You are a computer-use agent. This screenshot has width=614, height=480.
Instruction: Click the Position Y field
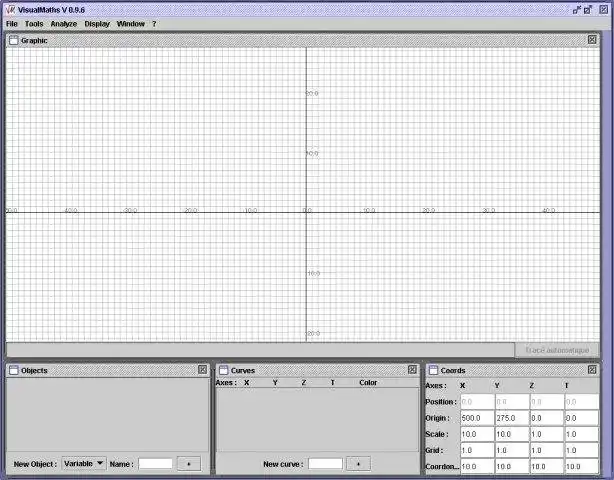pos(512,402)
